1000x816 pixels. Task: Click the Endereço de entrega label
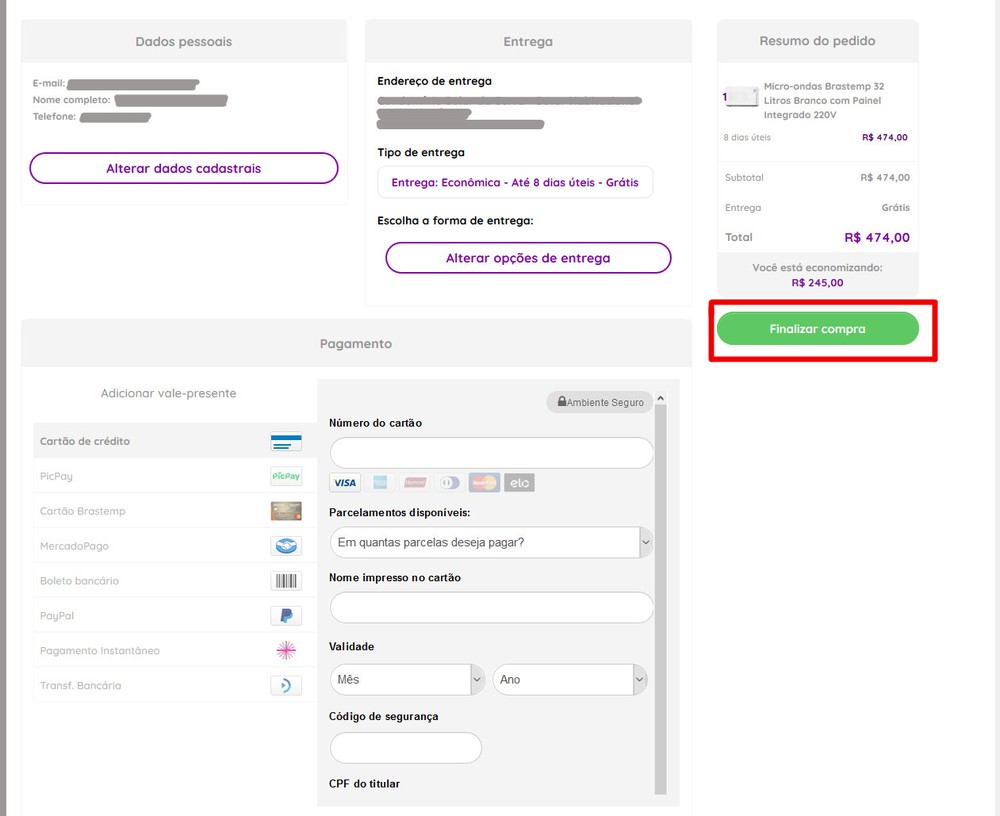(434, 81)
